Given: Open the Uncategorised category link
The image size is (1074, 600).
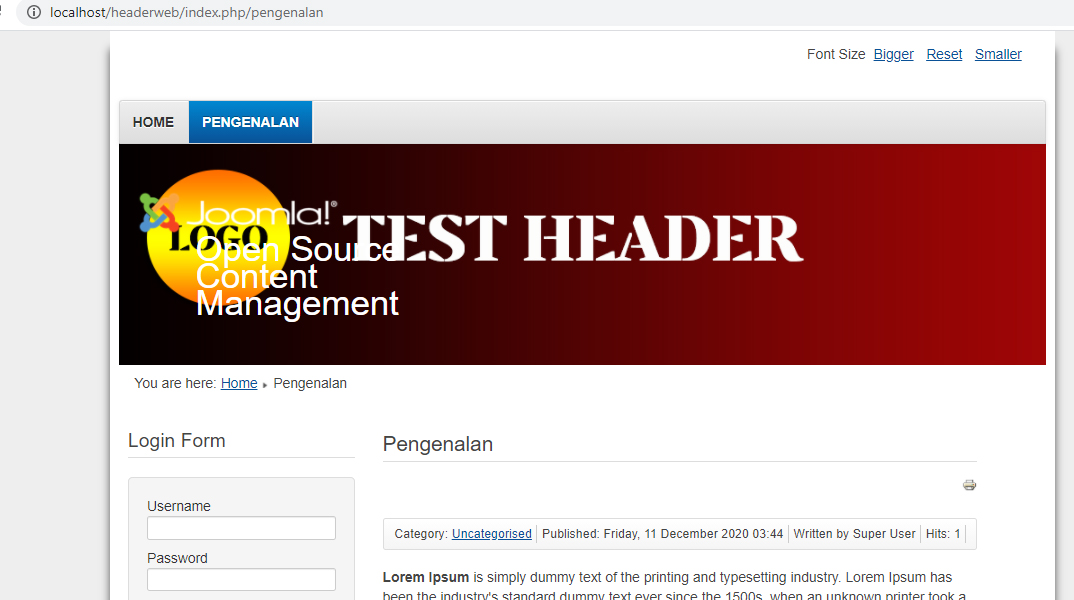Looking at the screenshot, I should pyautogui.click(x=491, y=533).
